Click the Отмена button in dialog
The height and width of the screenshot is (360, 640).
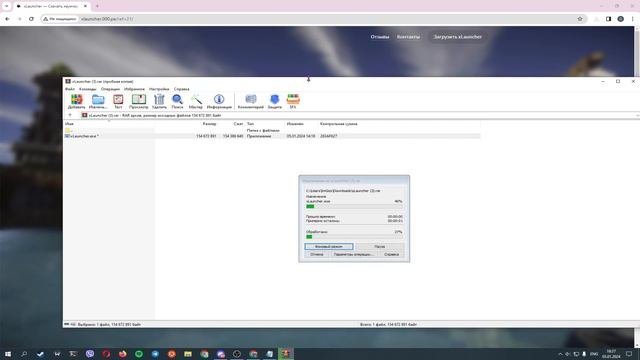(317, 254)
